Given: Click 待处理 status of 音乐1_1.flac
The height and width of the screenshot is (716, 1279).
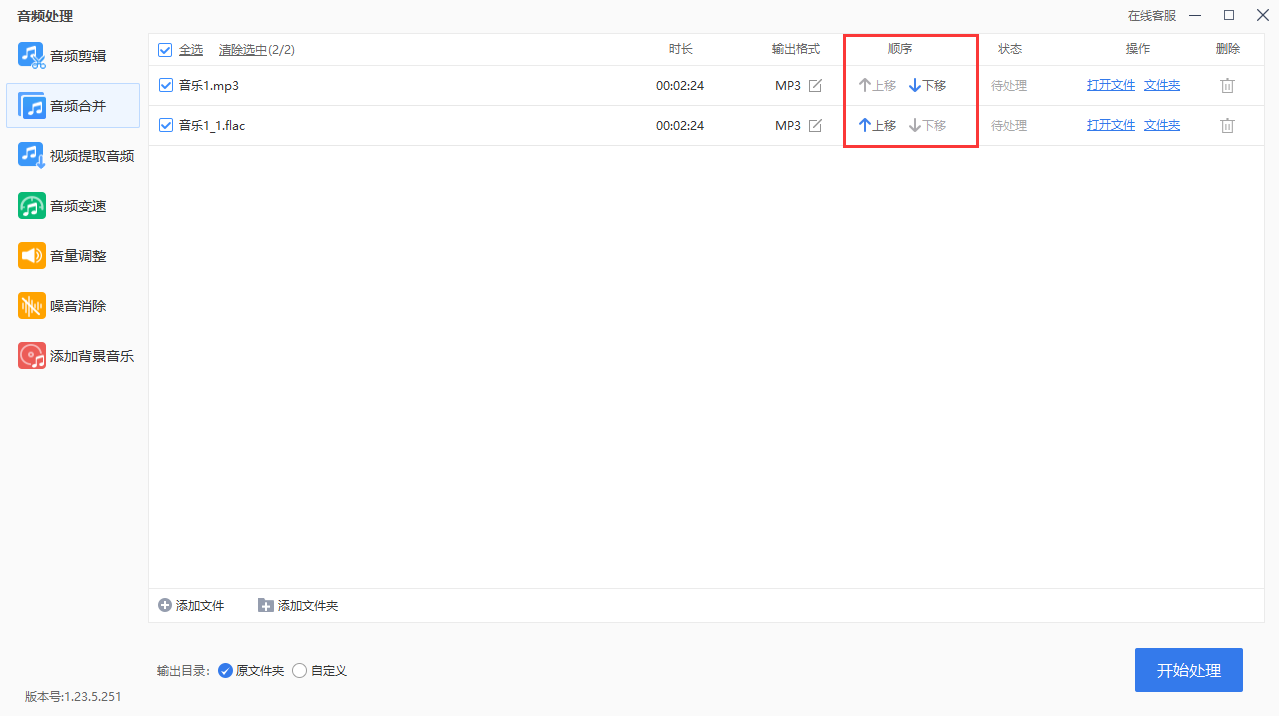Looking at the screenshot, I should point(1009,126).
